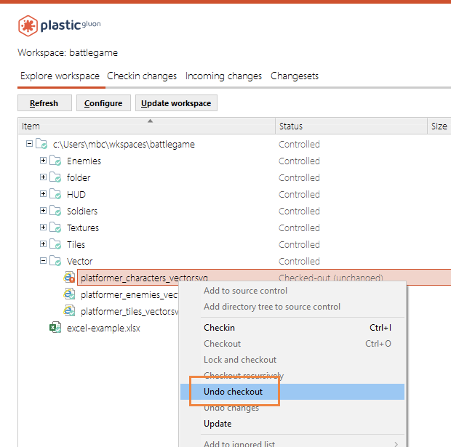Sort by the Status column header

tap(351, 126)
